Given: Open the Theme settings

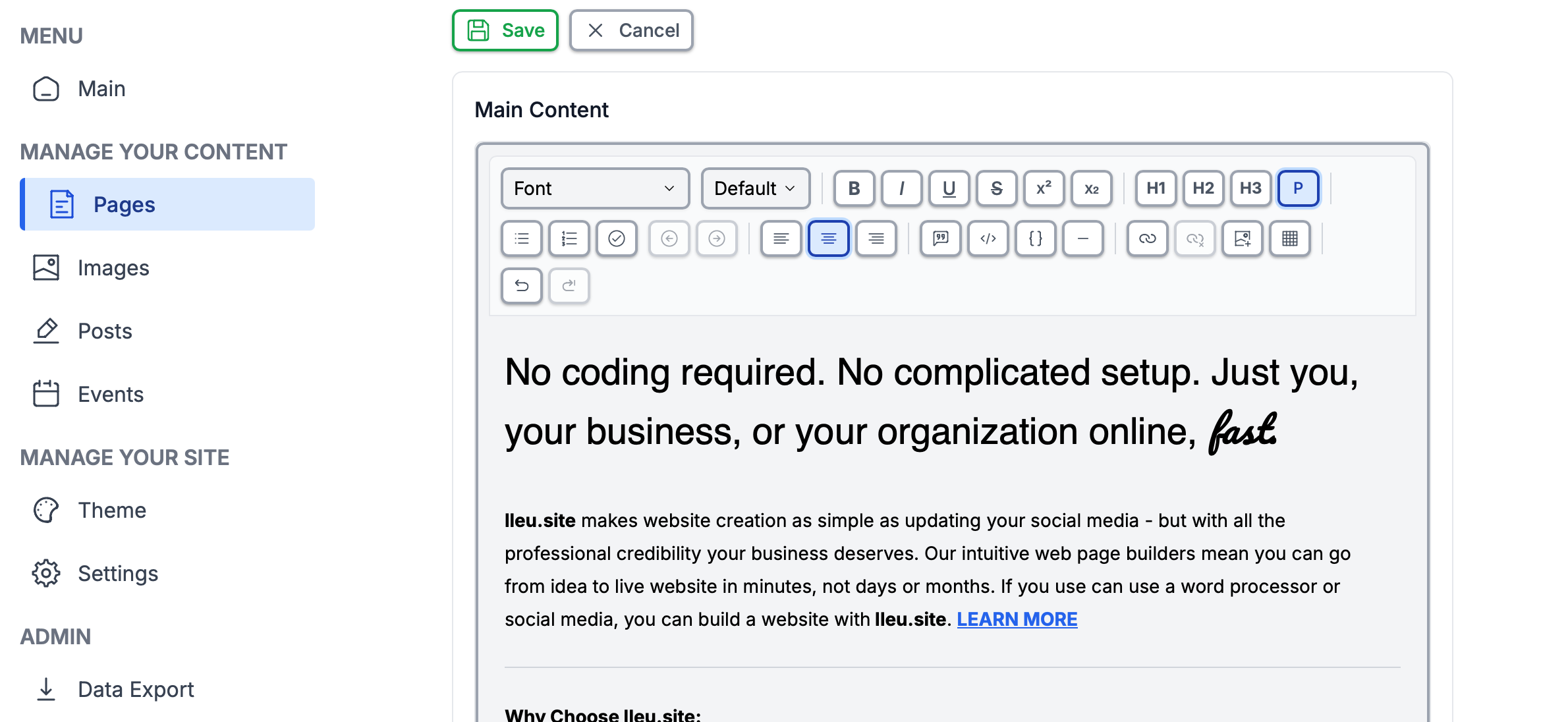Looking at the screenshot, I should pyautogui.click(x=112, y=509).
